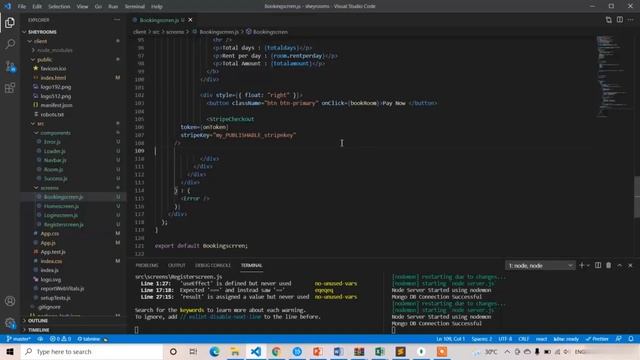
Task: Click 'Ln 109, Col 1' cursor position
Action: click(450, 339)
